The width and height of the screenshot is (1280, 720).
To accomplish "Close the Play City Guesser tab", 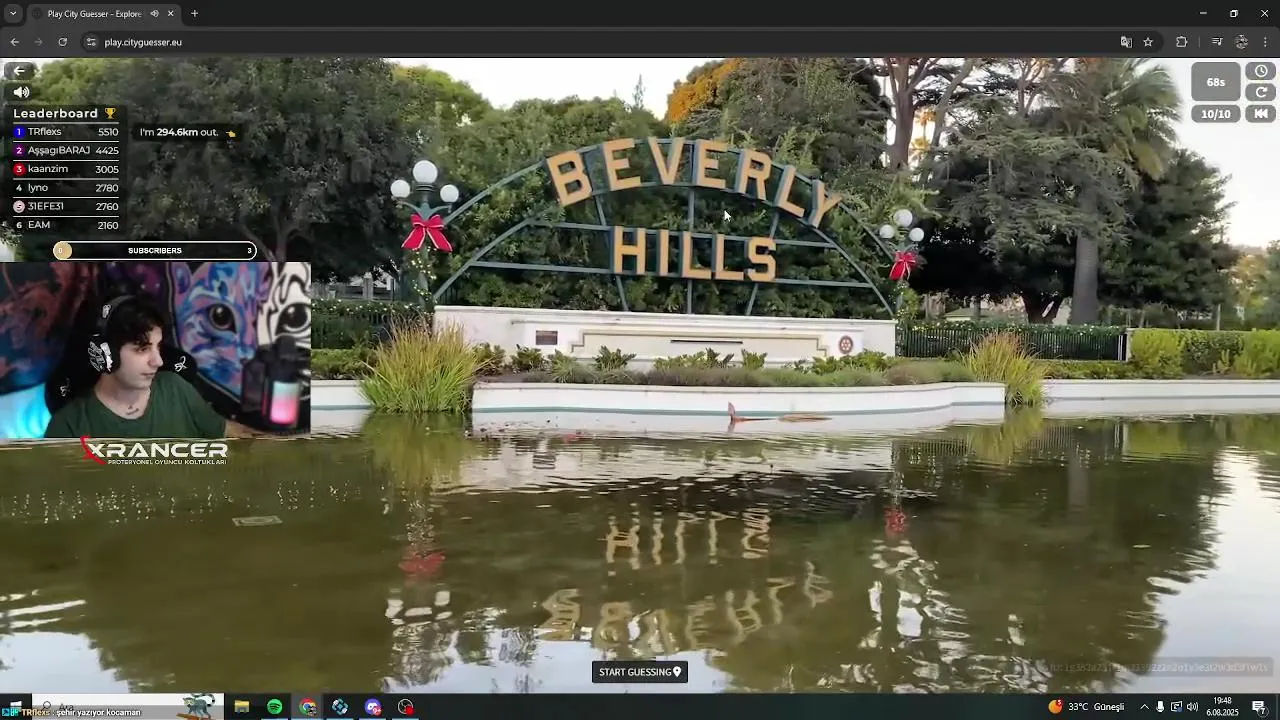I will 170,14.
